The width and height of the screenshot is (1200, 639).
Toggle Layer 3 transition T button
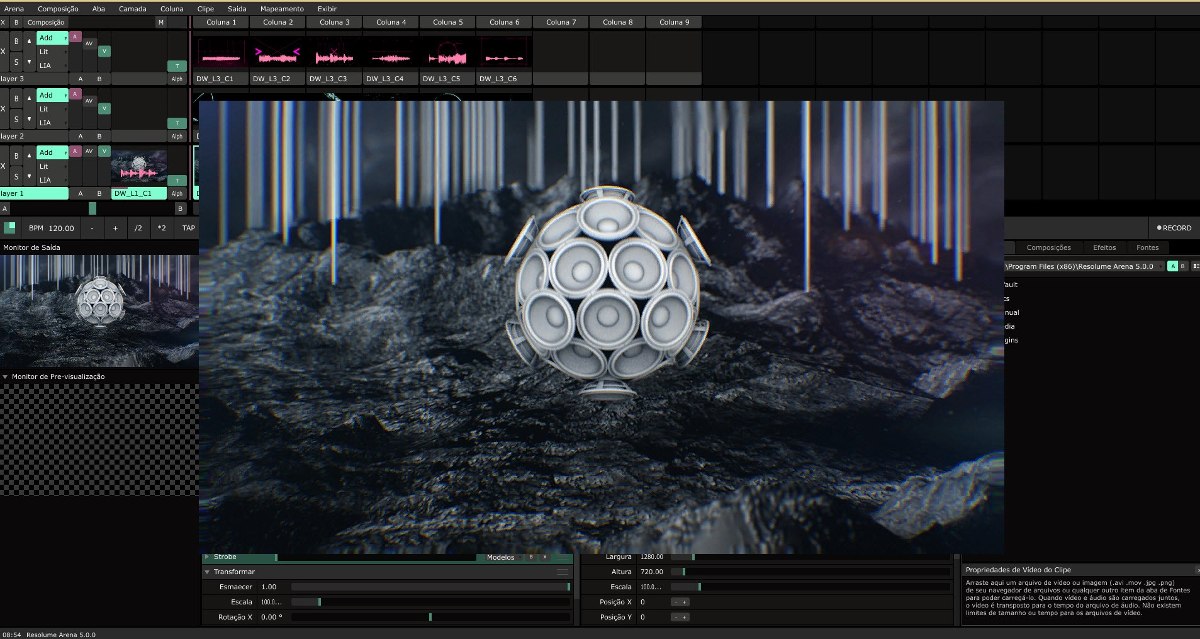[x=178, y=66]
